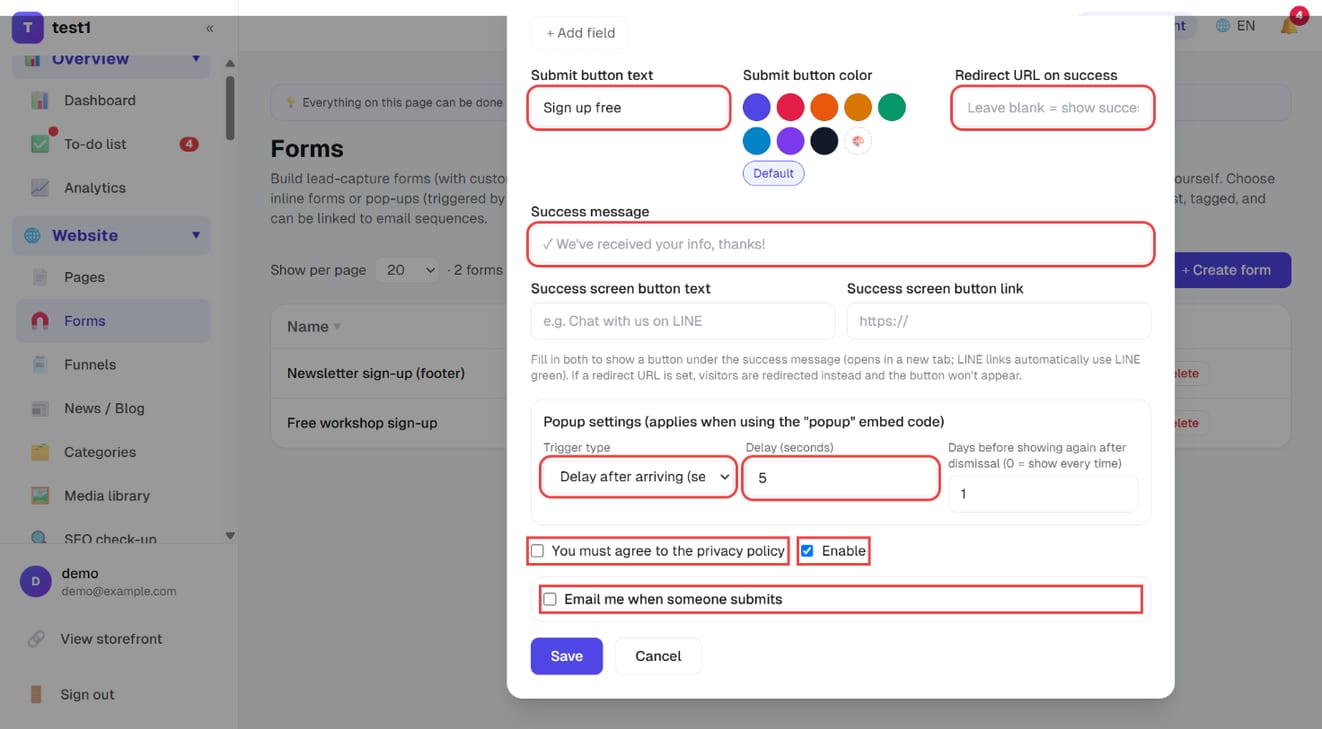The height and width of the screenshot is (729, 1322).
Task: Click the + Create form button
Action: 1226,270
